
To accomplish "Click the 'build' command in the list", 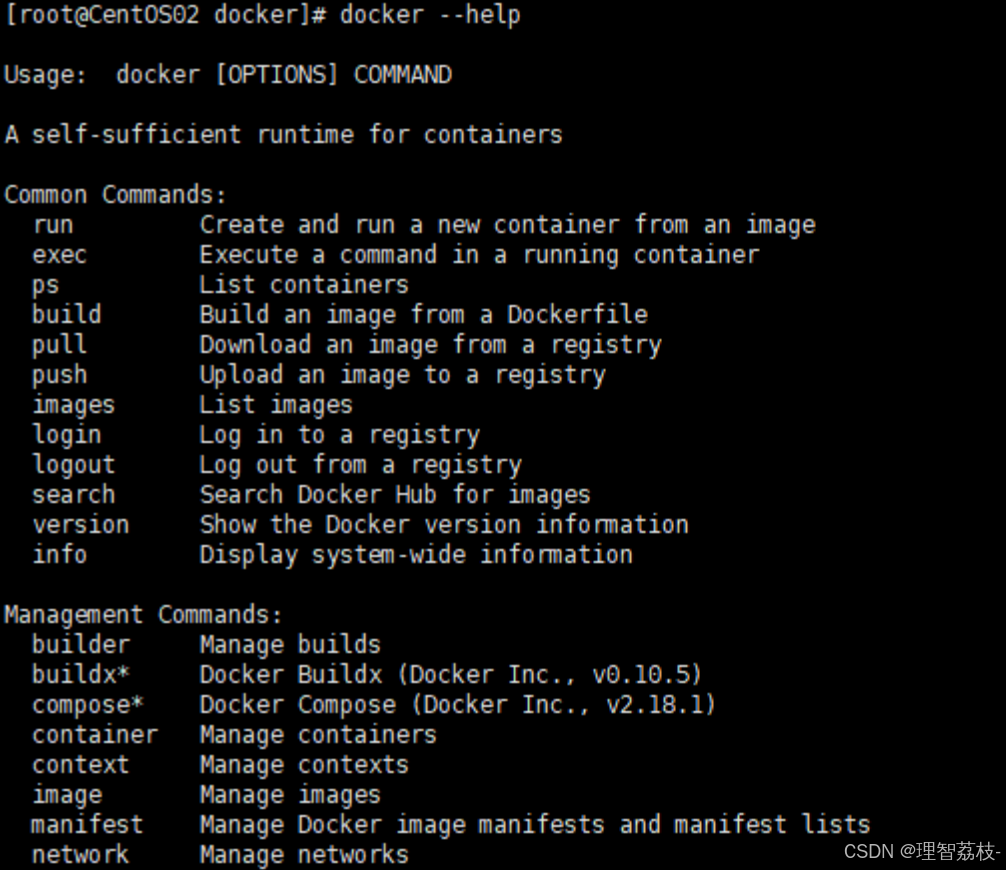I will click(67, 315).
